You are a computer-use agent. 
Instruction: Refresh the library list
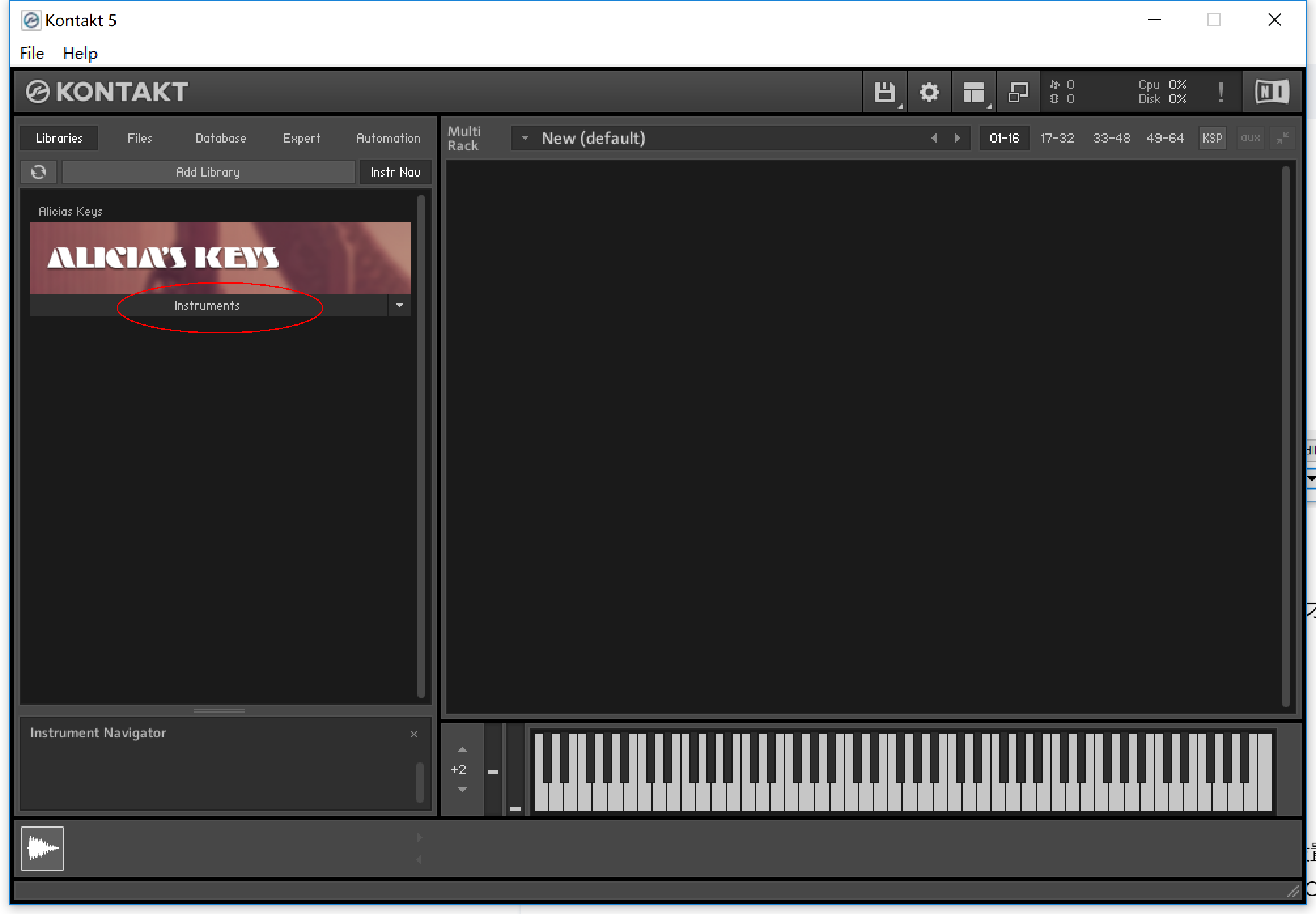pos(39,172)
